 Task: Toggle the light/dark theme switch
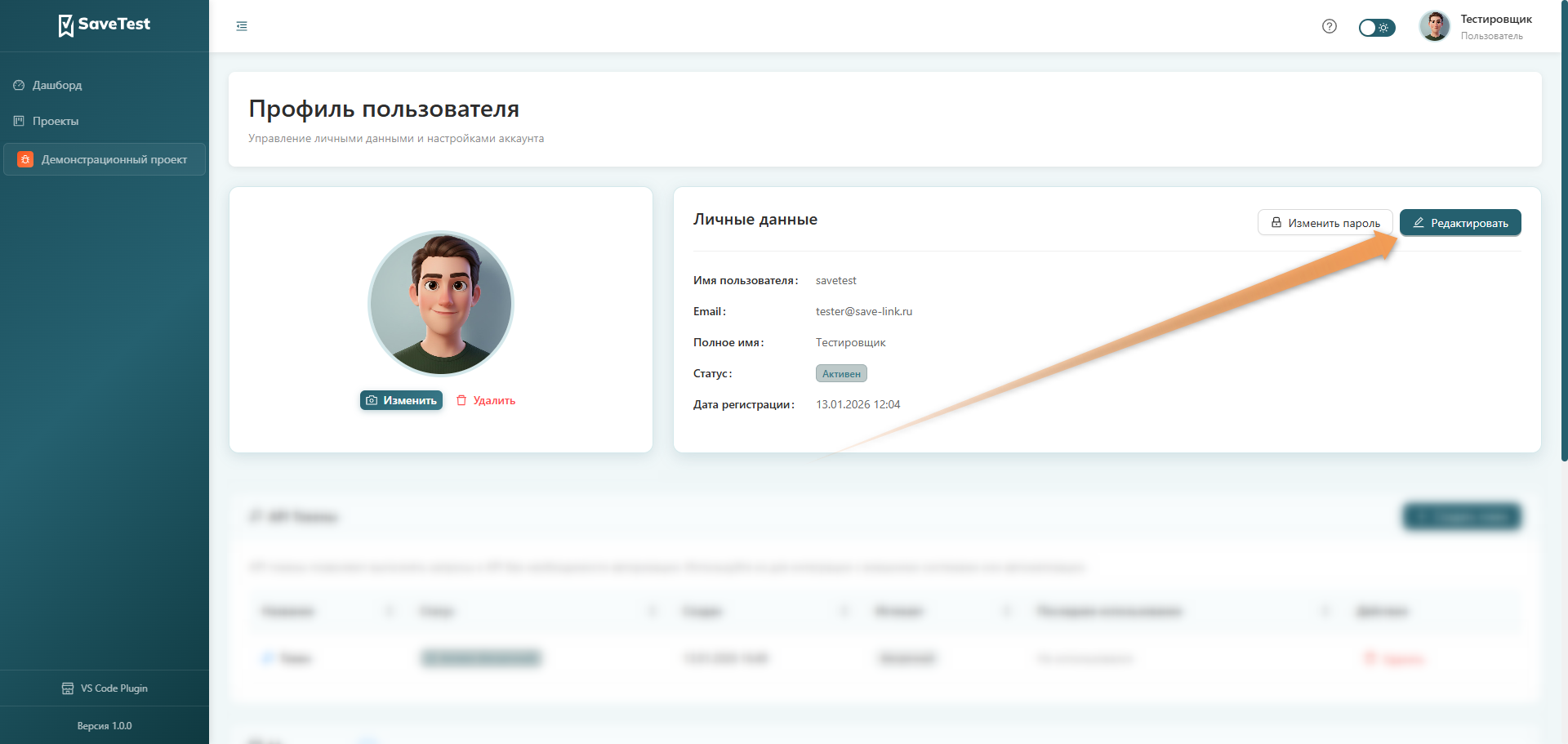[1376, 28]
